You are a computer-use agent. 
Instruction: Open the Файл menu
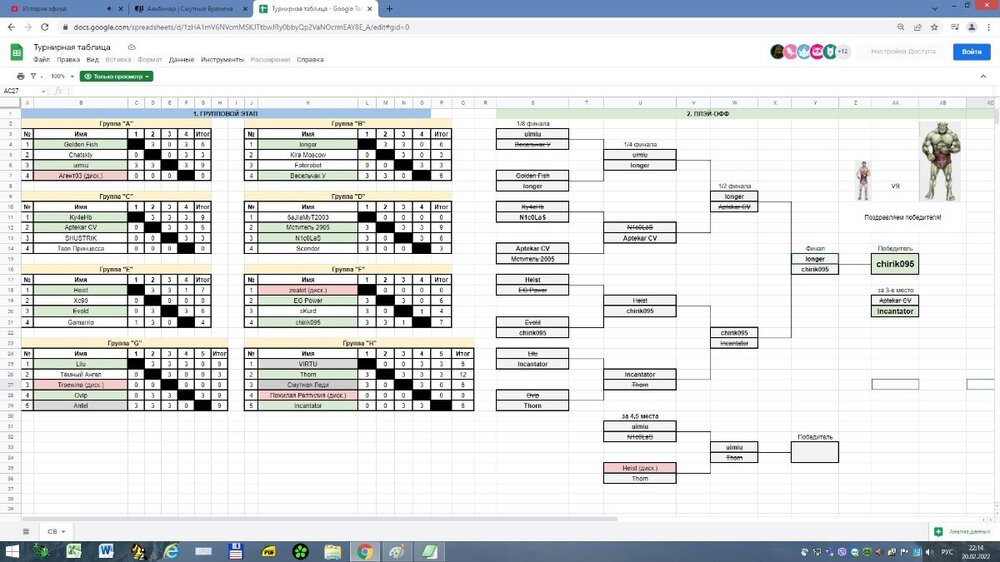(x=41, y=60)
